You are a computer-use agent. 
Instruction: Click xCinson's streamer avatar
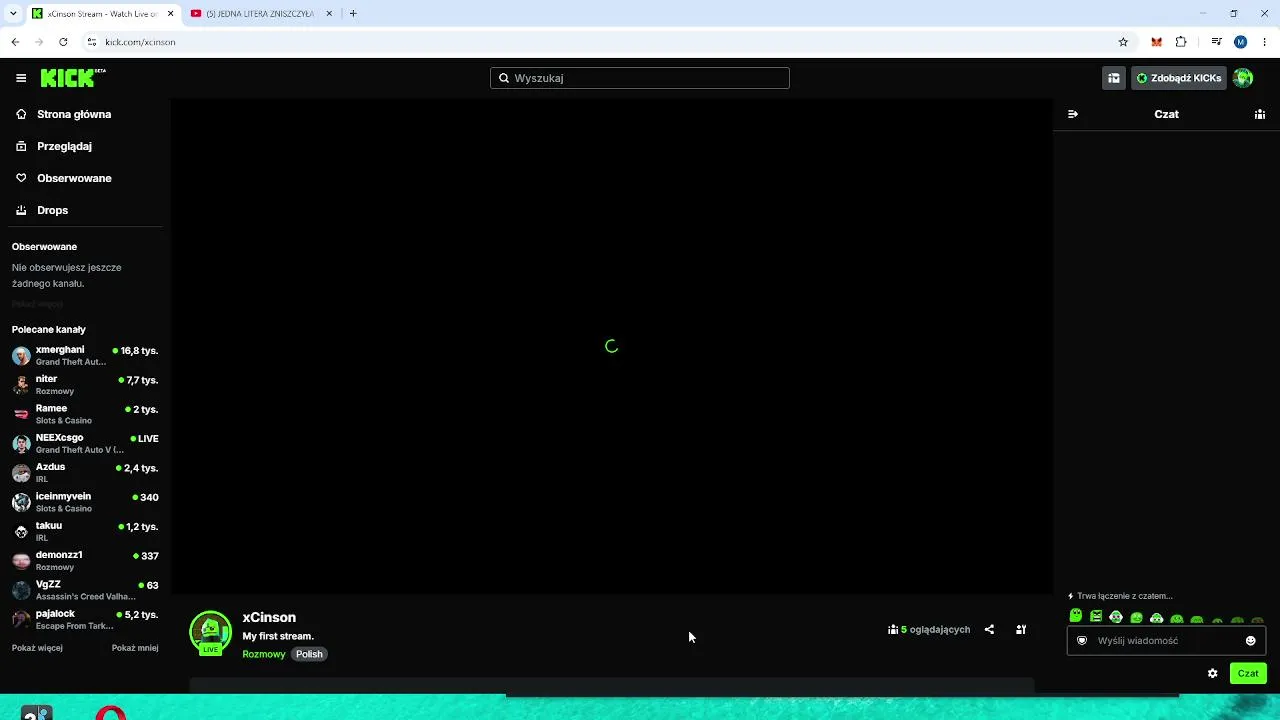(x=210, y=632)
